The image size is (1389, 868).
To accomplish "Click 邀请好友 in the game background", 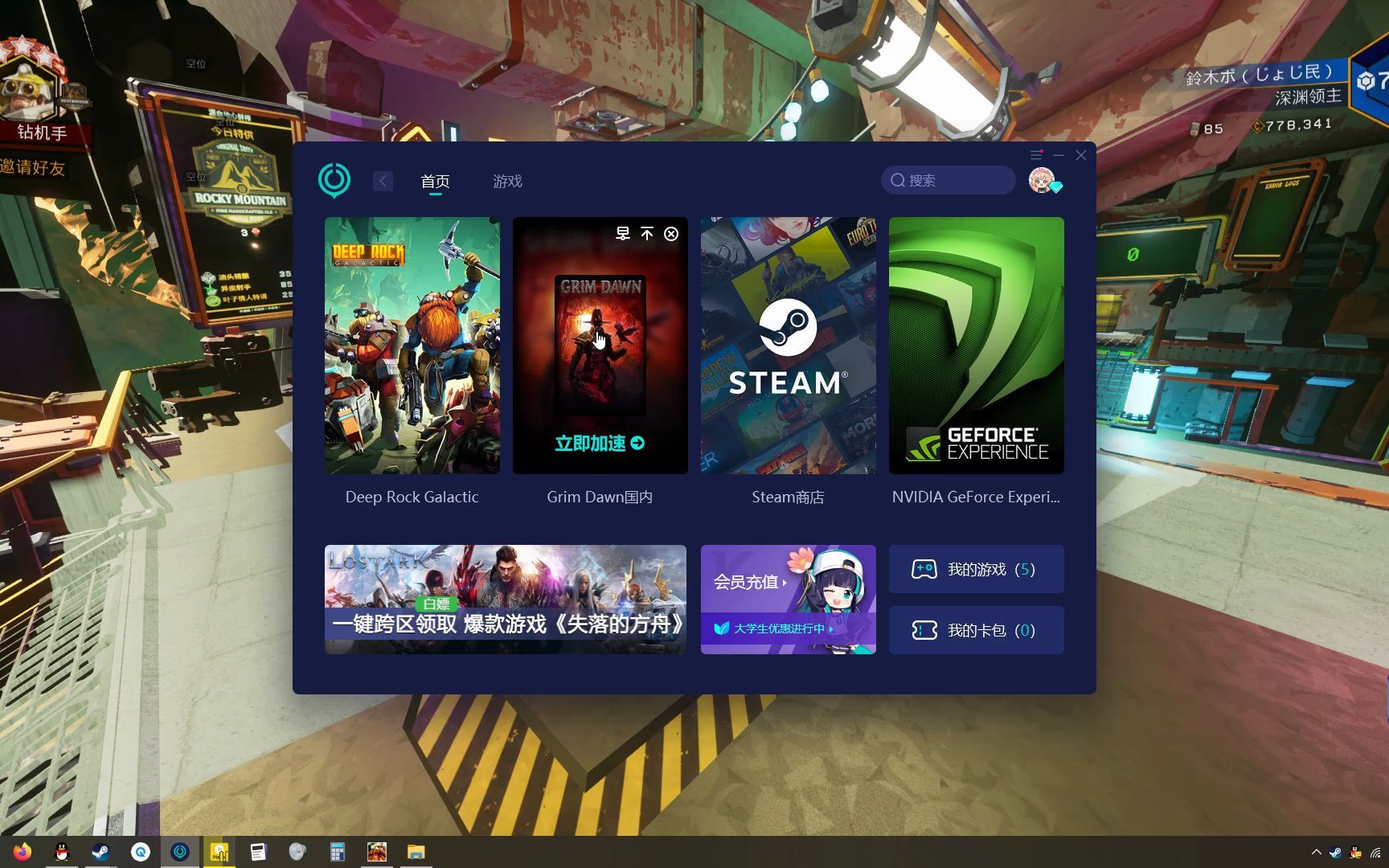I will click(32, 167).
